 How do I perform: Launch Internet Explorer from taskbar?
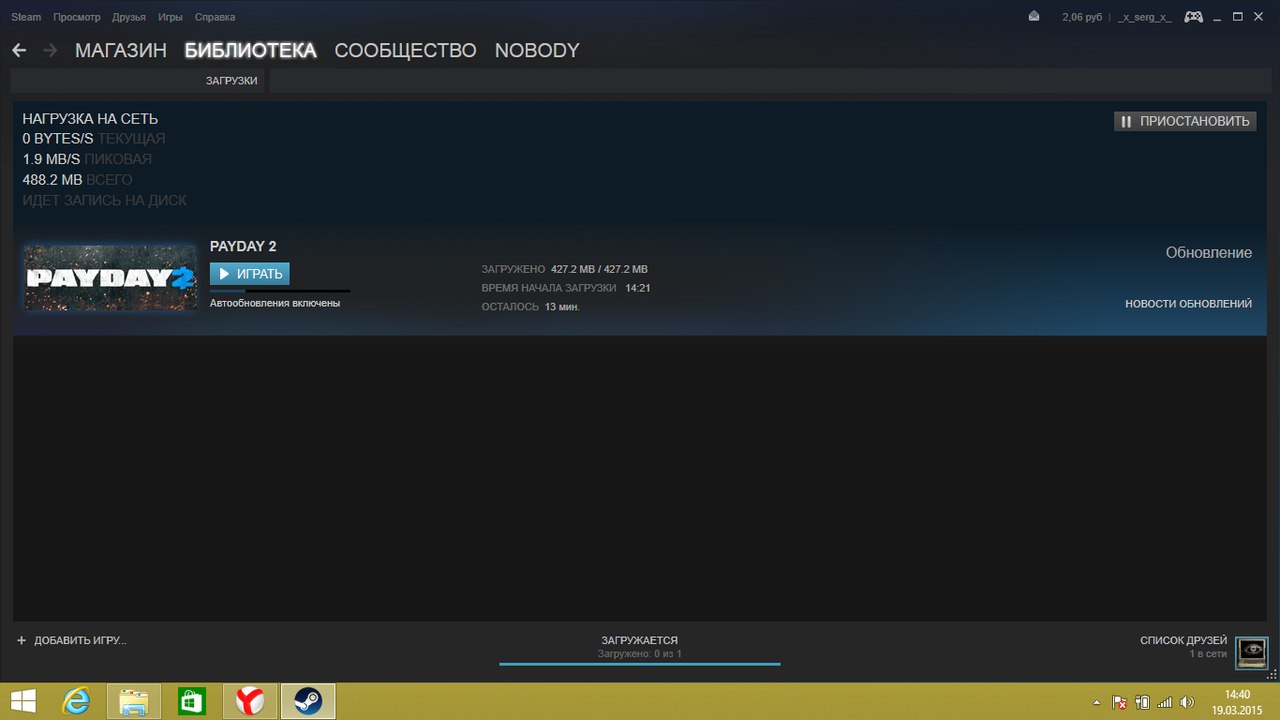[x=77, y=701]
